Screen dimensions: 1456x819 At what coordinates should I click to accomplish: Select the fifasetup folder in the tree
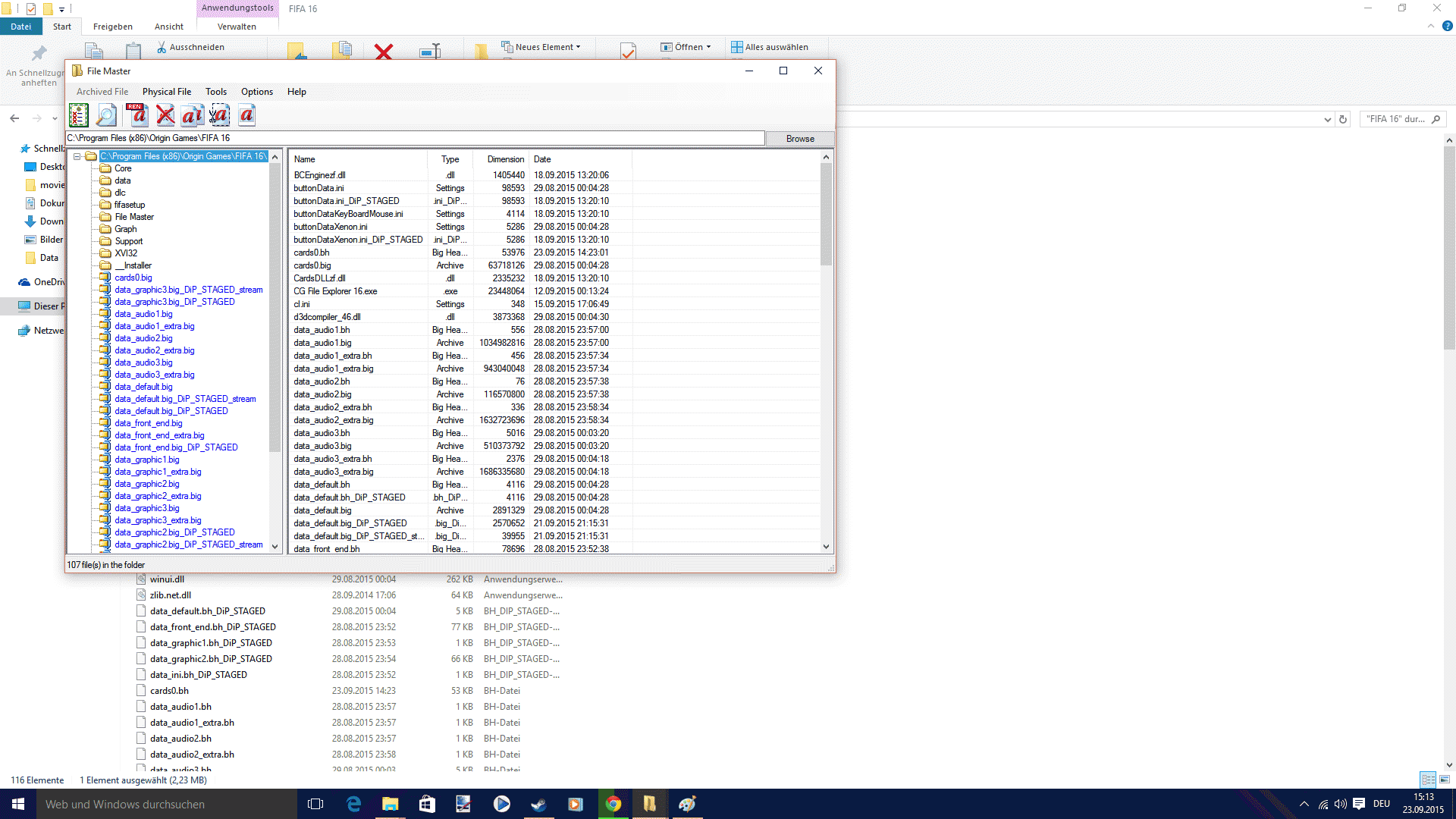click(x=130, y=205)
